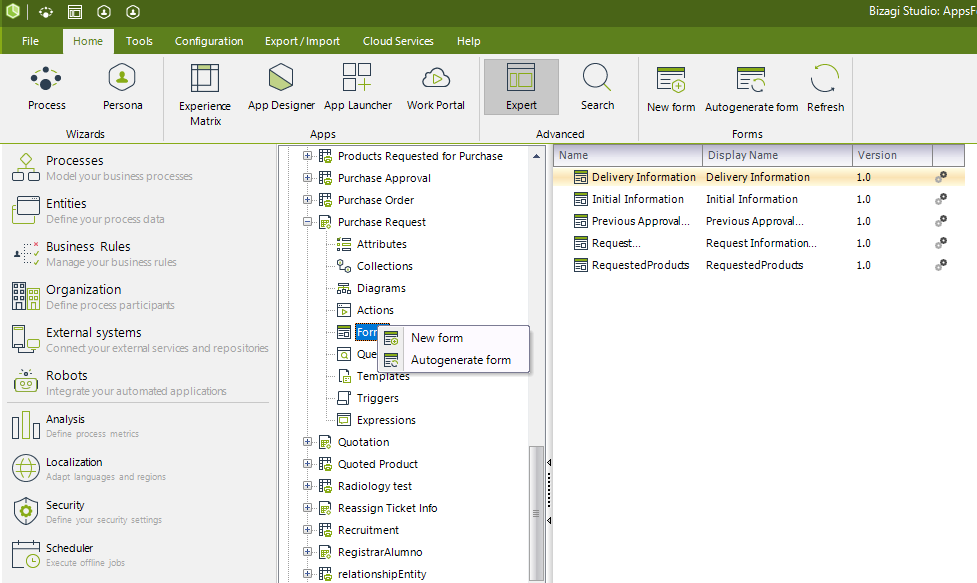Expand the Purchase Order node
This screenshot has height=583, width=977.
tap(307, 199)
